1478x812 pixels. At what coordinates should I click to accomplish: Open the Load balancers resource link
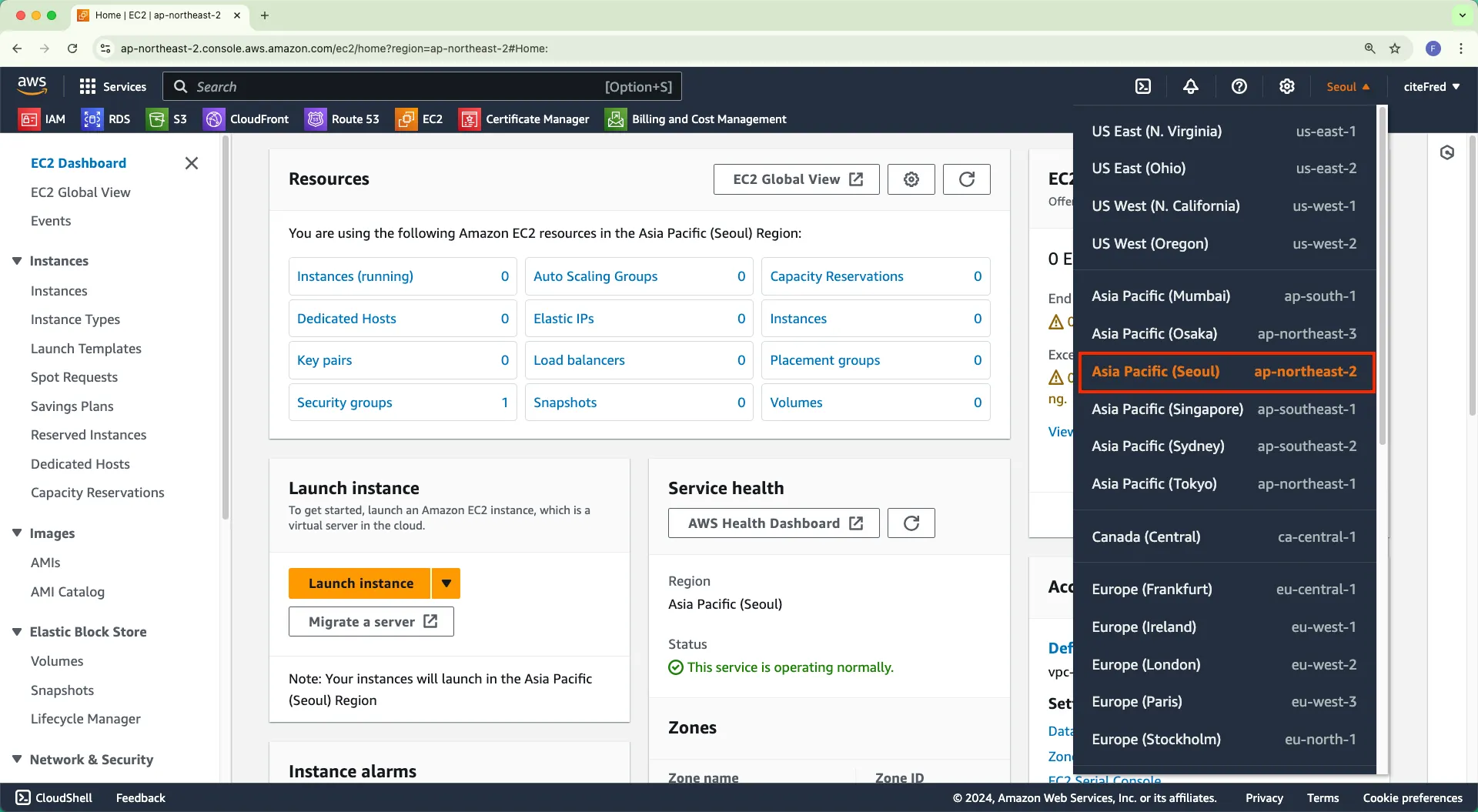click(579, 360)
